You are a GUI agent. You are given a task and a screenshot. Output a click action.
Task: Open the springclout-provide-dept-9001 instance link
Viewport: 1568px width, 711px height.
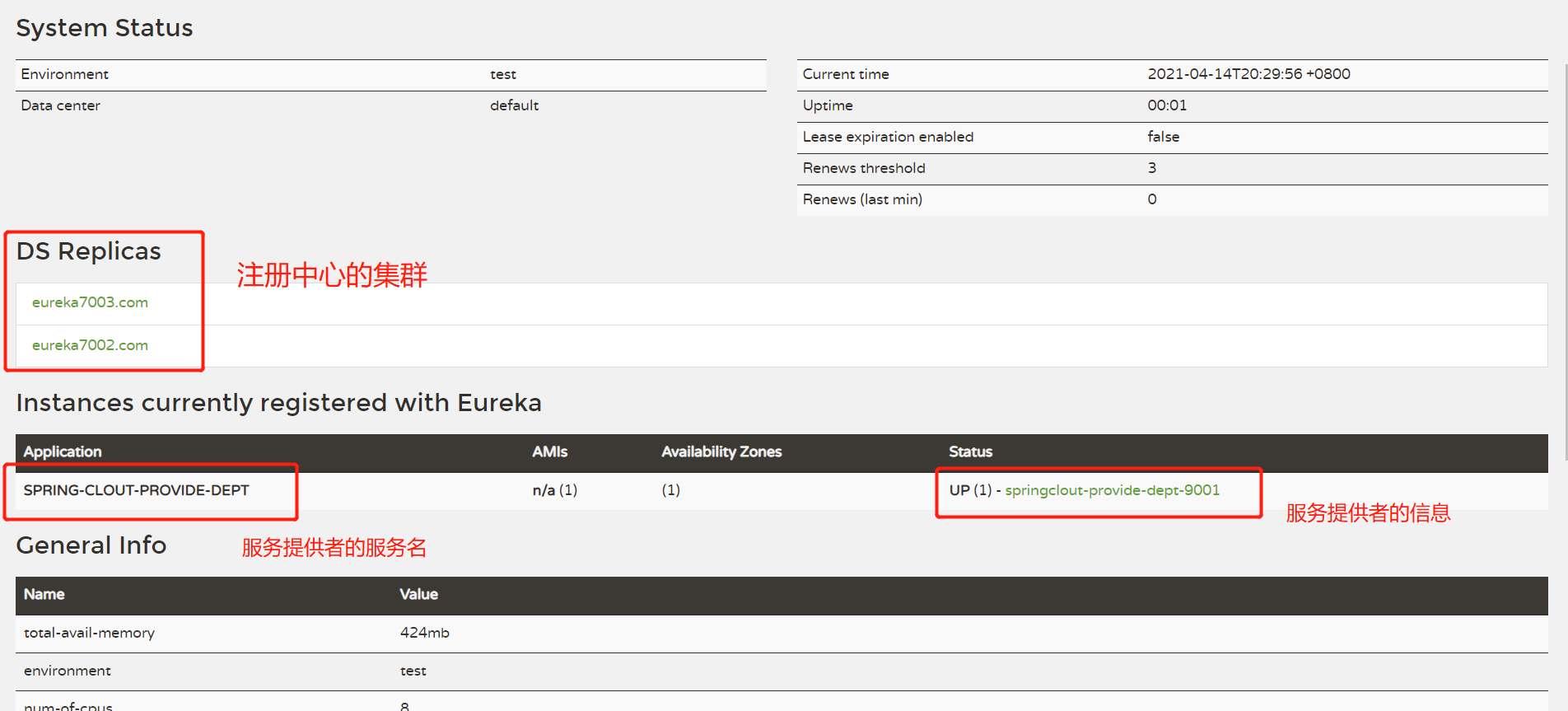tap(1112, 490)
